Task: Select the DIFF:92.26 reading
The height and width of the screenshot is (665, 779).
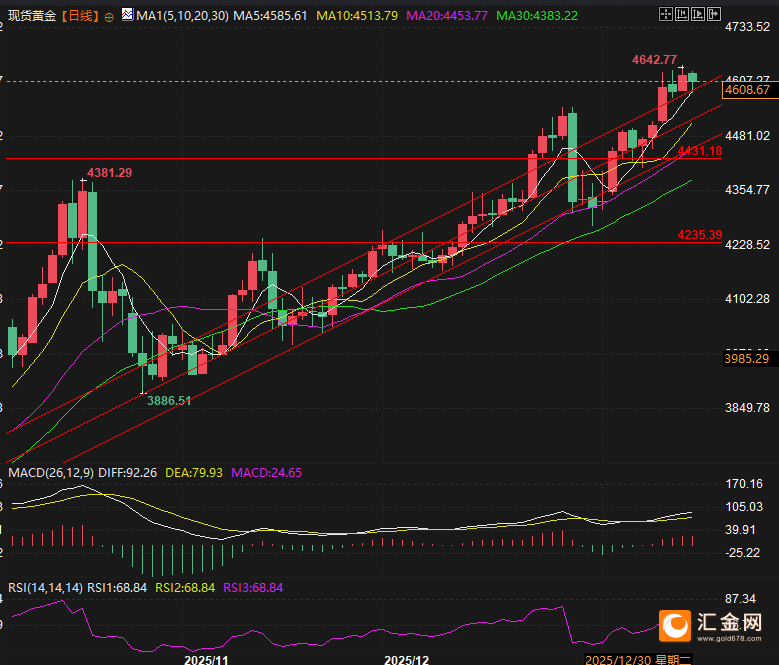Action: pyautogui.click(x=128, y=472)
